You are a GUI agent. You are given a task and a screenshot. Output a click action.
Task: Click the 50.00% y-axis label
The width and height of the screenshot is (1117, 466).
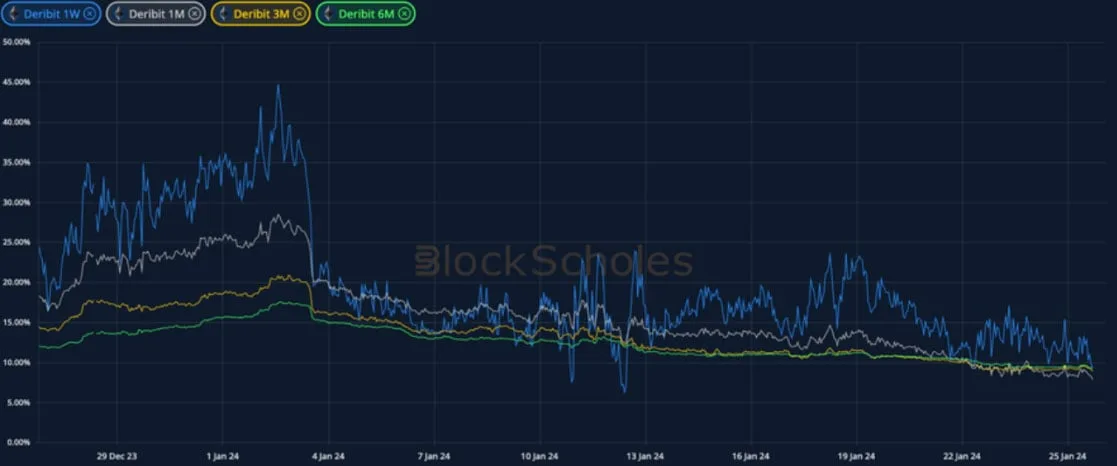pos(16,42)
